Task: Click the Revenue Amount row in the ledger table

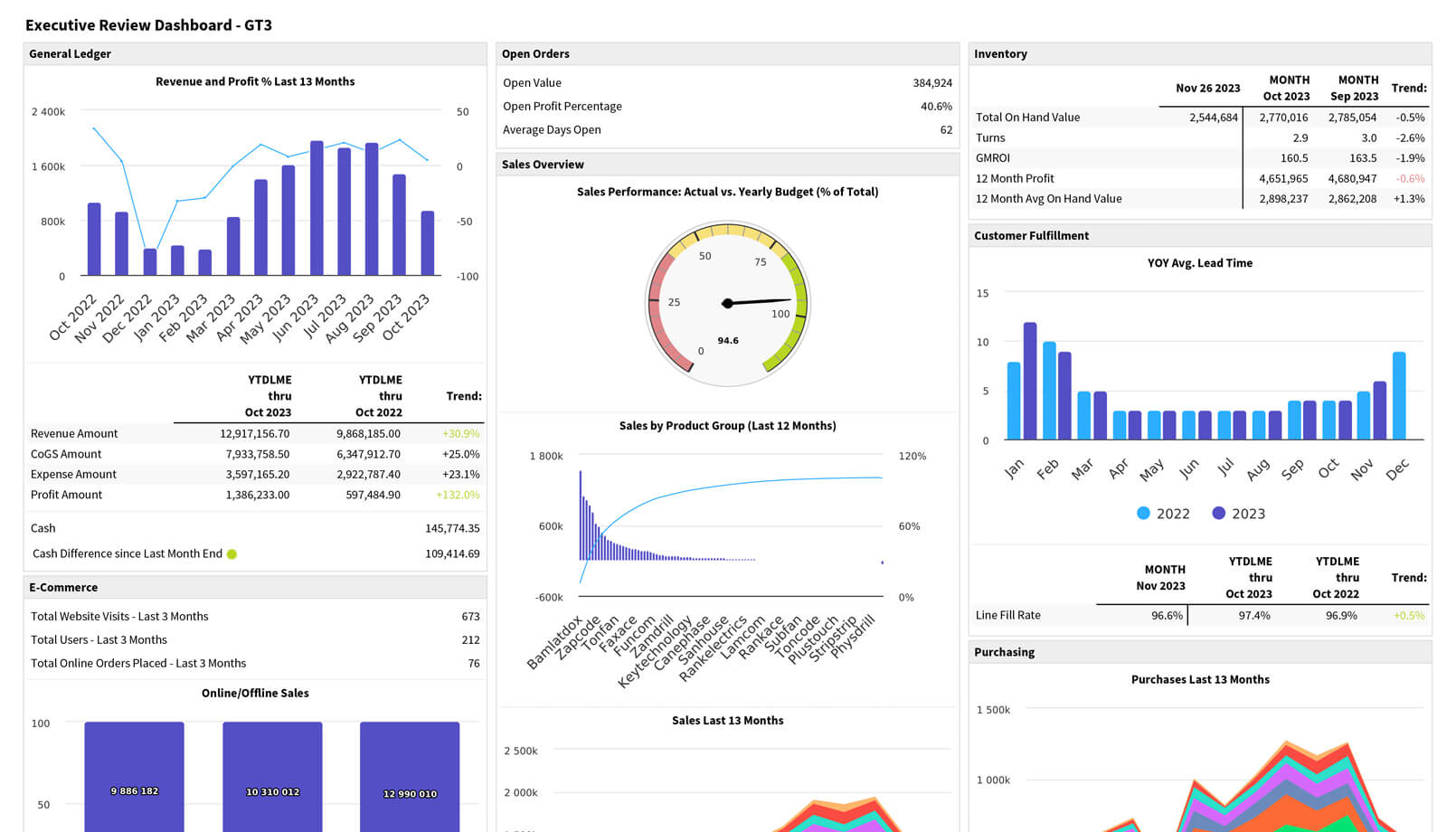Action: [73, 433]
